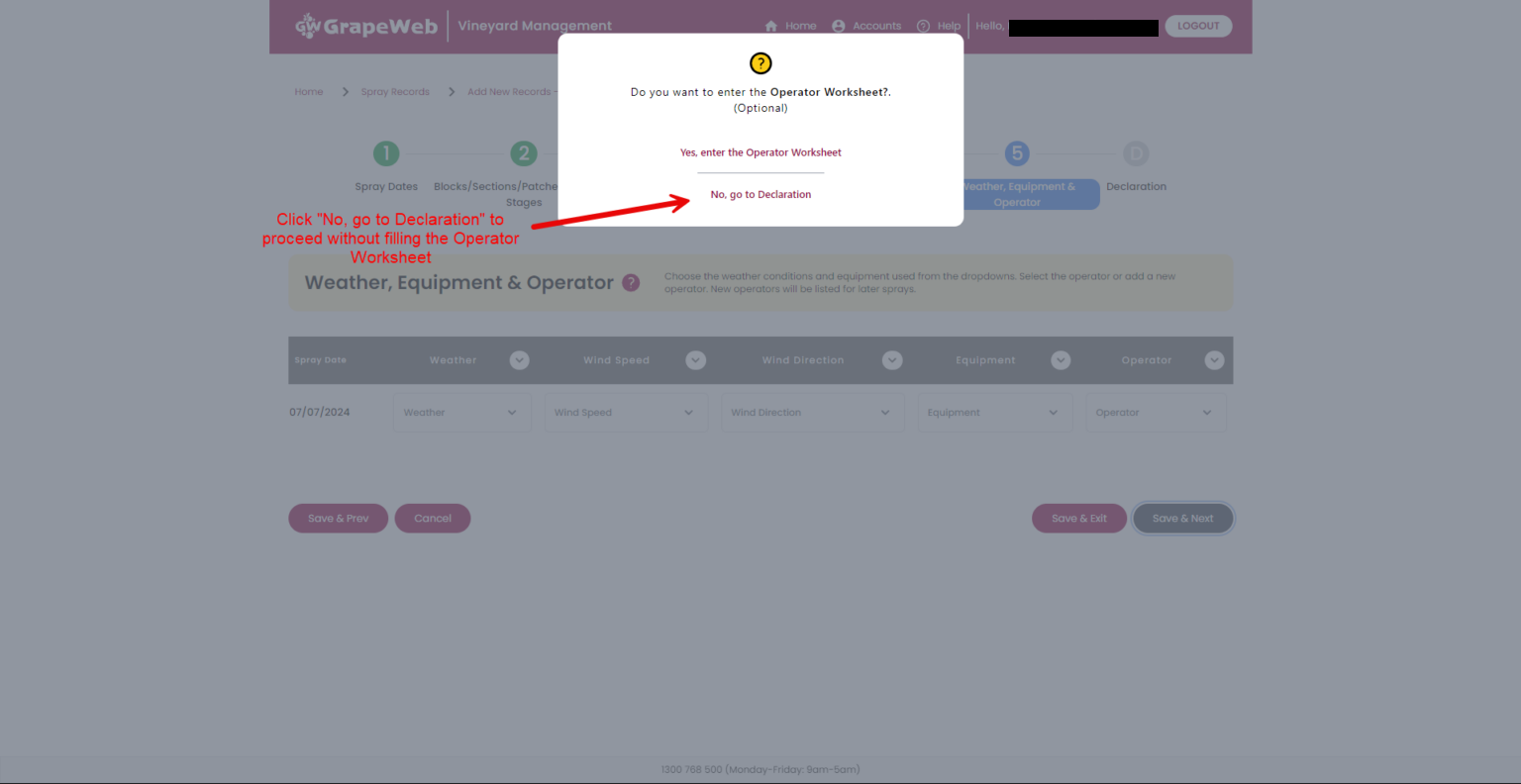Expand the Wind Speed column header chevron
The image size is (1521, 784).
(x=696, y=360)
